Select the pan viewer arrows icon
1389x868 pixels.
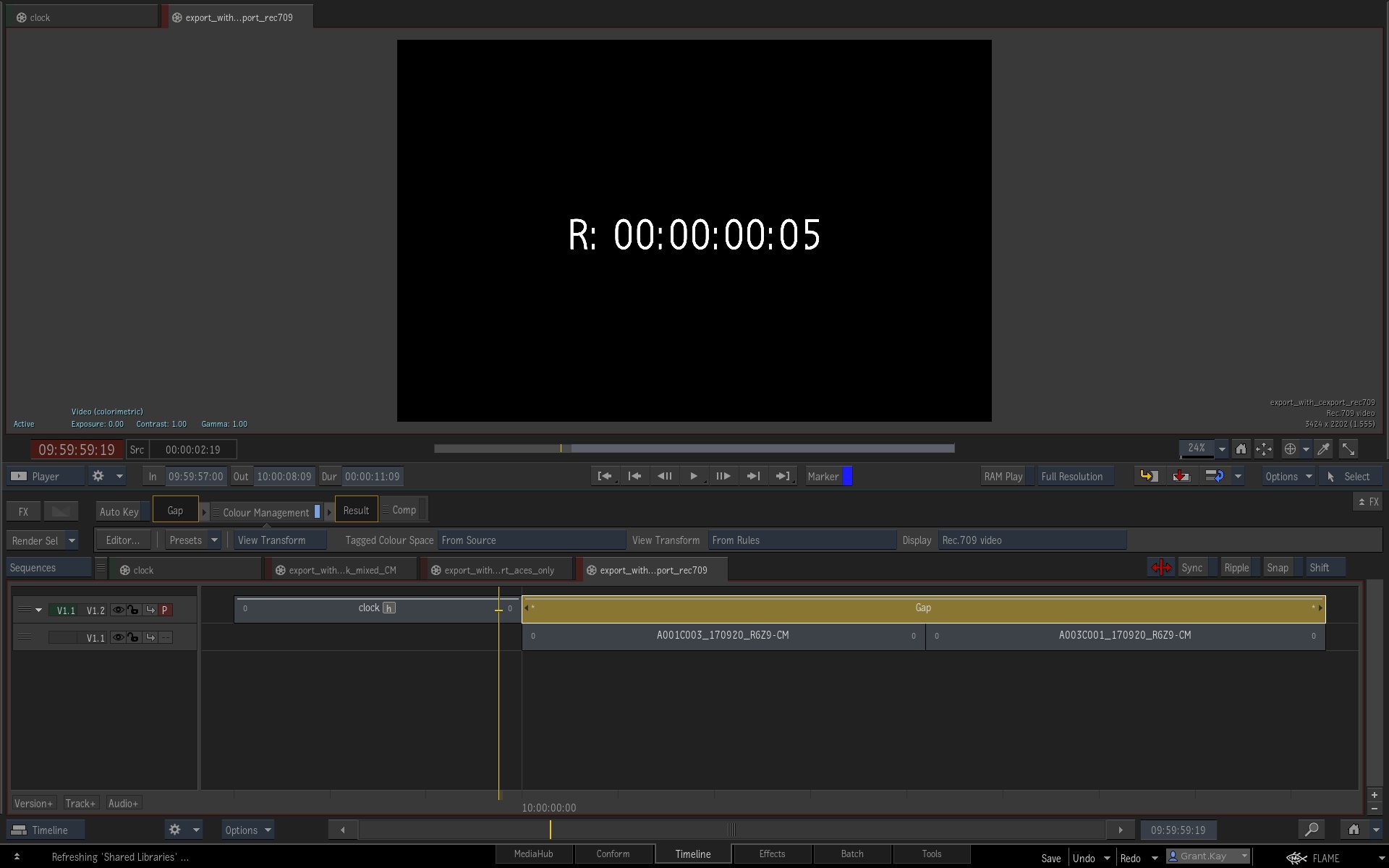(1263, 449)
